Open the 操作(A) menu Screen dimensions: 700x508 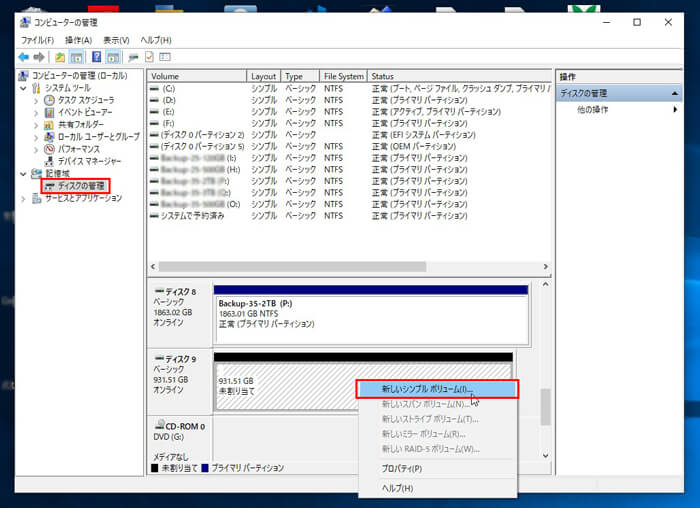pyautogui.click(x=79, y=40)
